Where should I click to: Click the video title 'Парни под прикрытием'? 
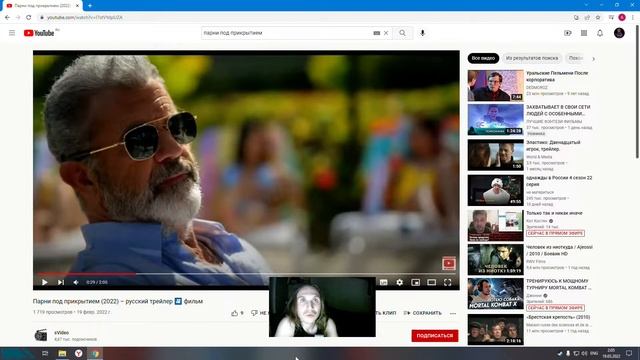(x=118, y=301)
